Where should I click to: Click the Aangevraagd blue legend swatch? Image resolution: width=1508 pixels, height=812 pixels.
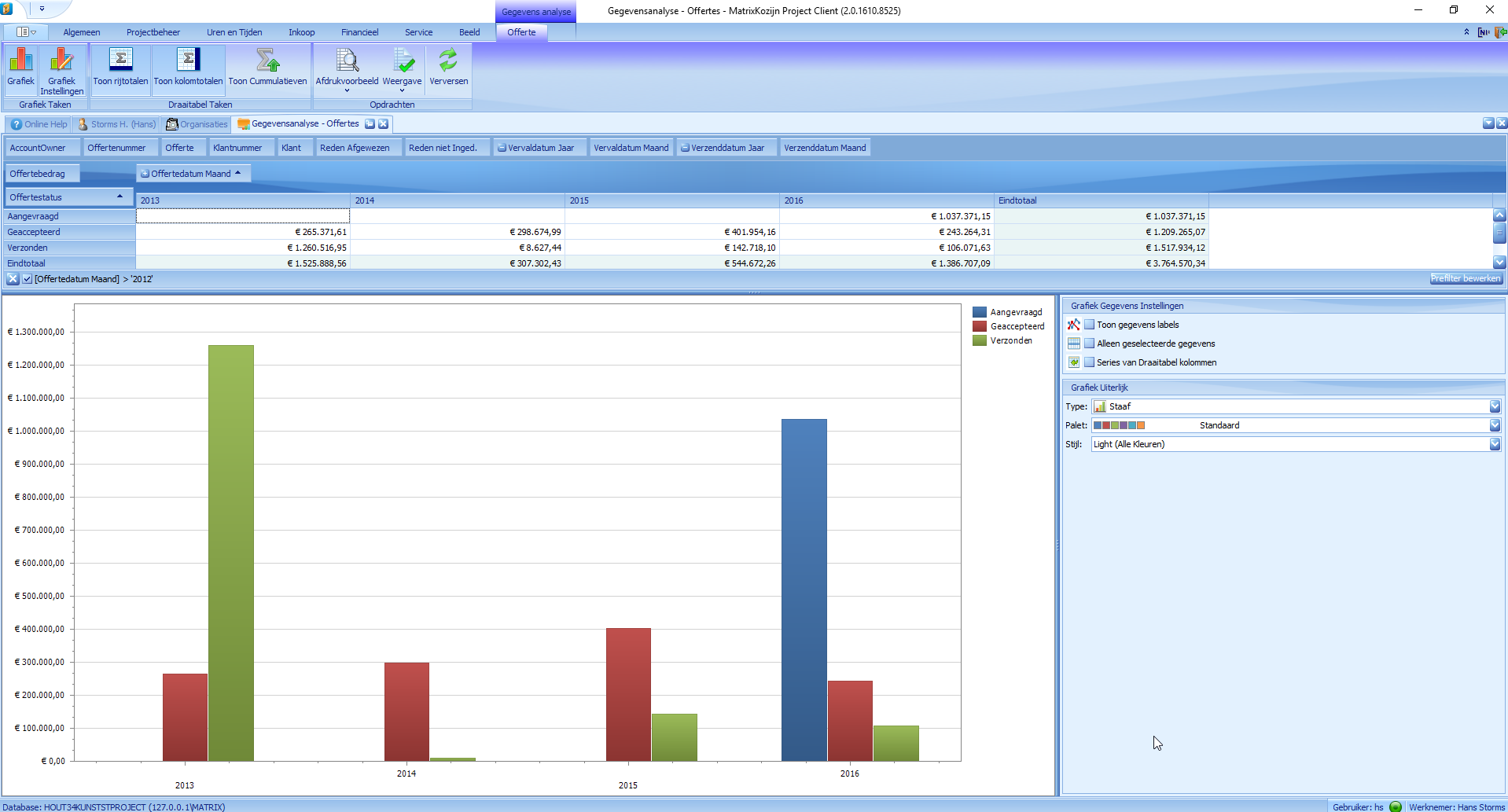(x=980, y=312)
